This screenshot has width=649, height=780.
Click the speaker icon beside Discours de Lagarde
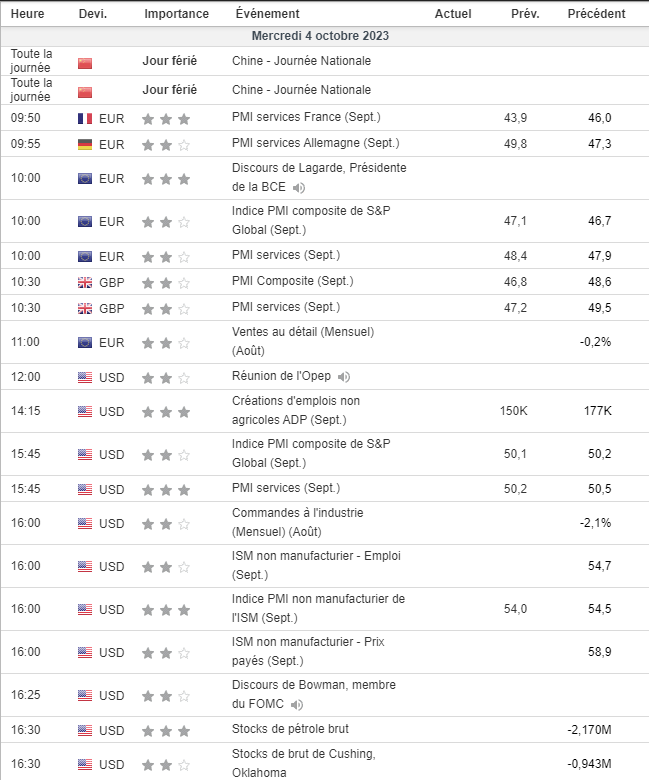299,188
